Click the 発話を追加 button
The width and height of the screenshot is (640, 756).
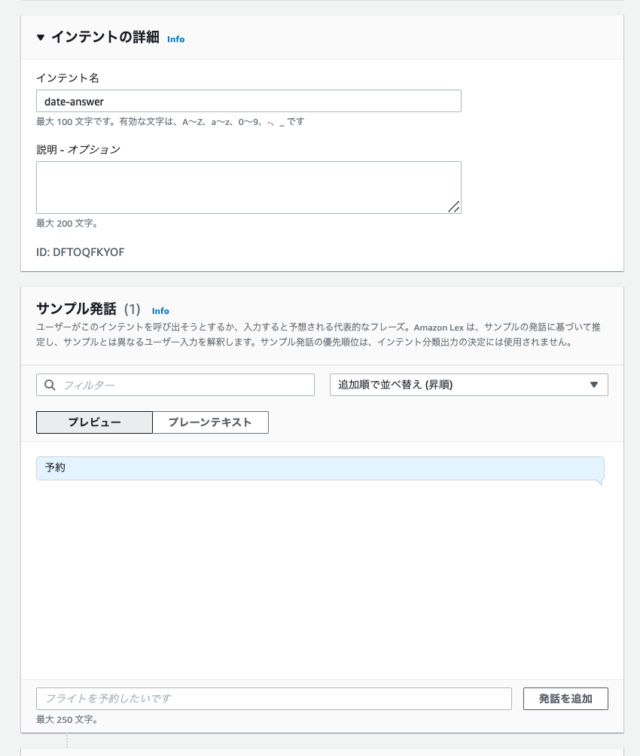(x=565, y=699)
